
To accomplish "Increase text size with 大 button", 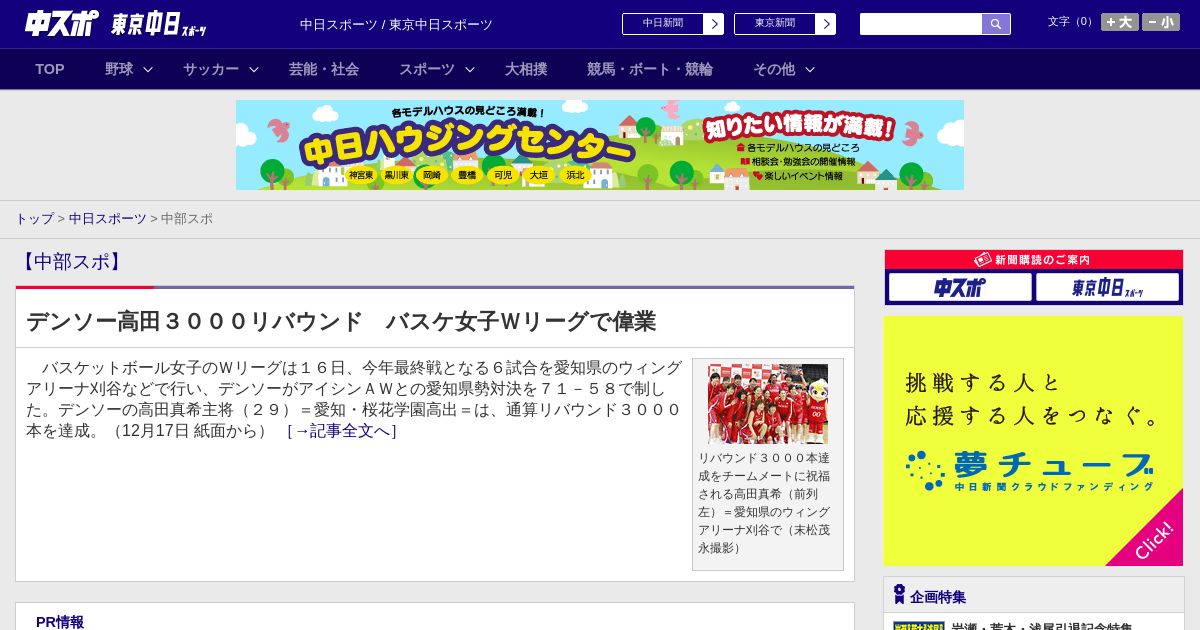I will (1120, 22).
